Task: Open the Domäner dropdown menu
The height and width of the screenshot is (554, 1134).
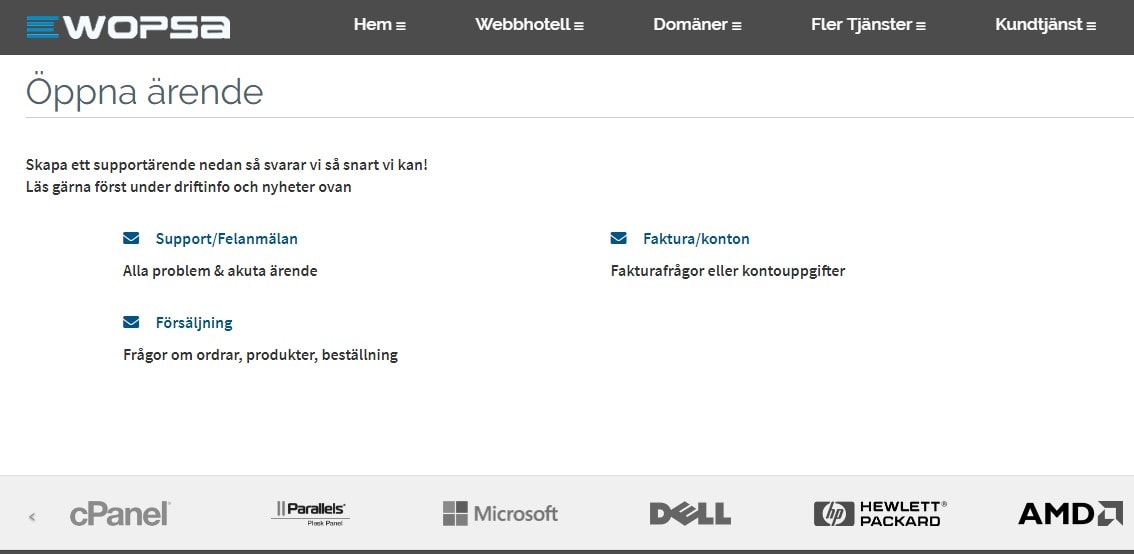Action: point(698,25)
